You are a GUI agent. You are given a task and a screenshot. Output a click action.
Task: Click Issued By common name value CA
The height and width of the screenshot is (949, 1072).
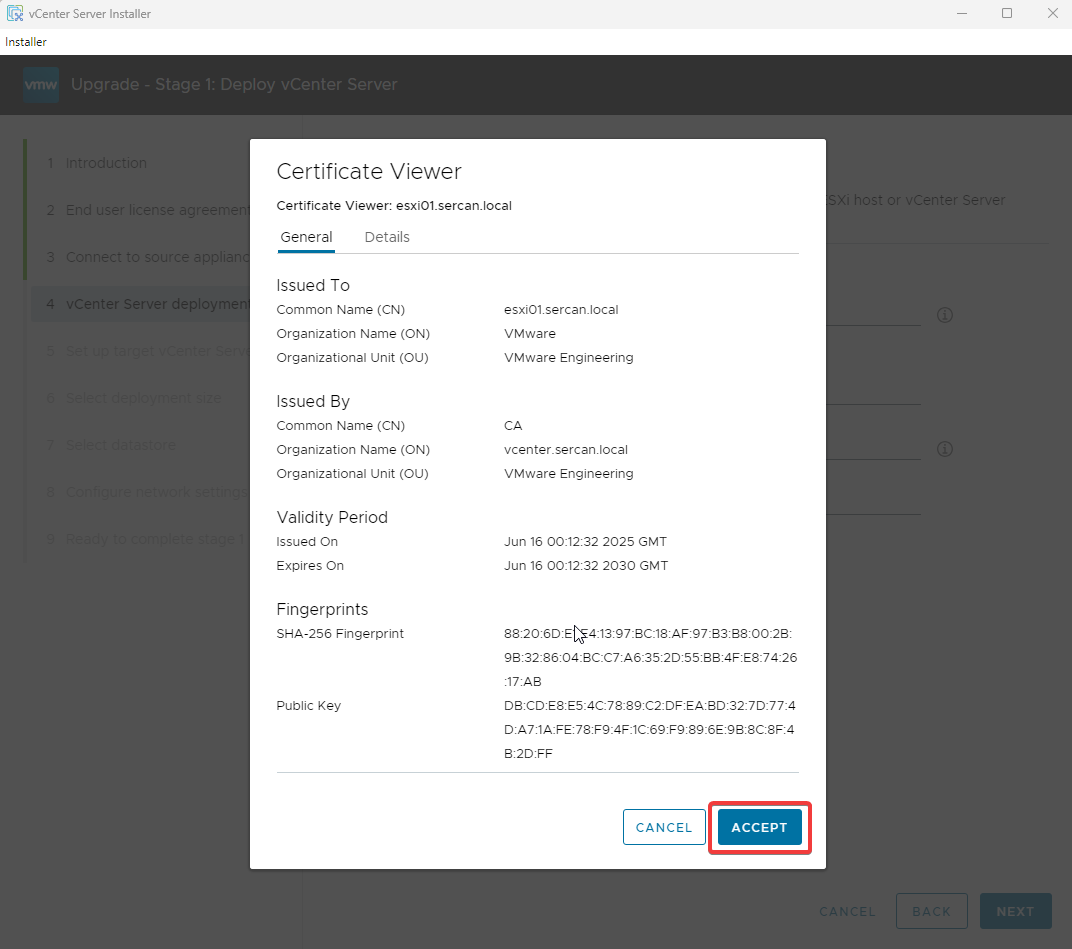pyautogui.click(x=513, y=425)
